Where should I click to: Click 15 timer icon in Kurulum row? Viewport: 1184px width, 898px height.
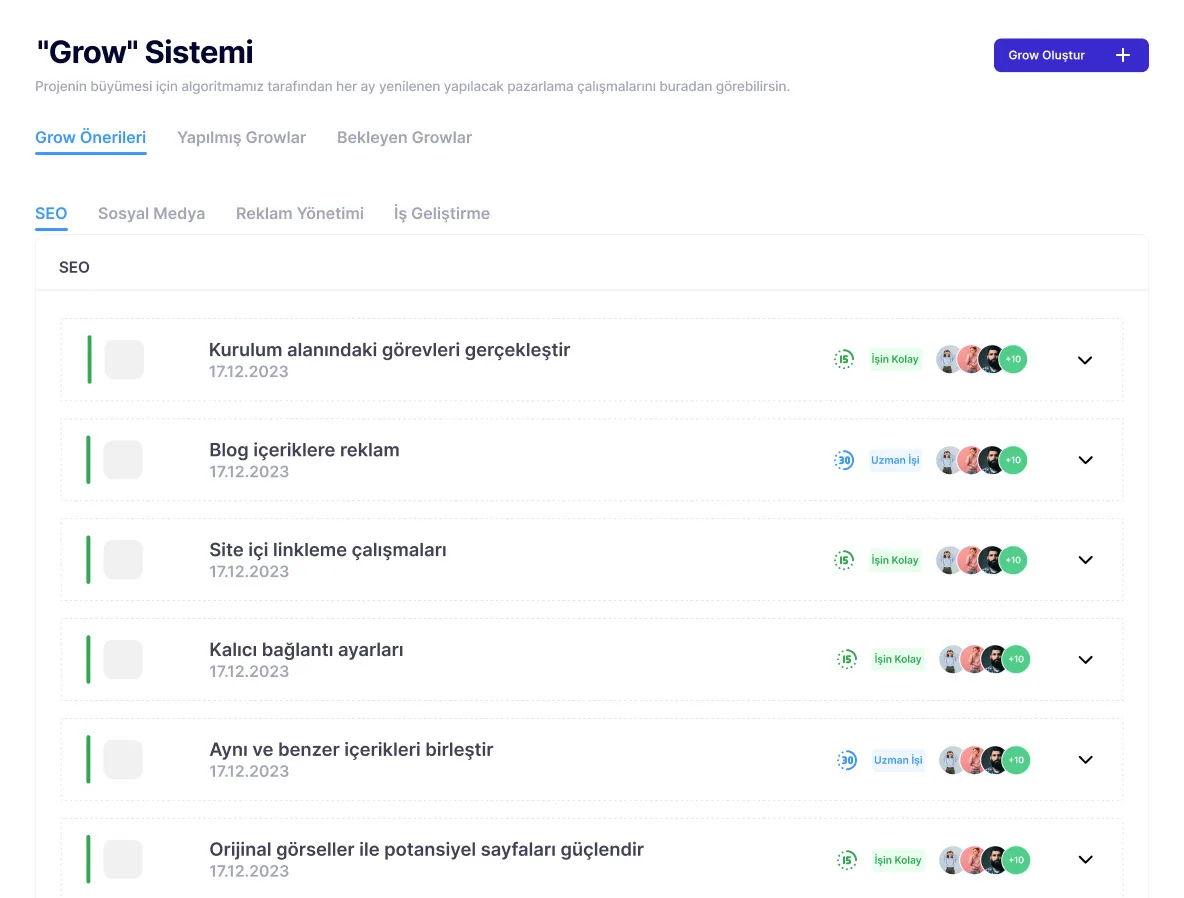pos(843,360)
